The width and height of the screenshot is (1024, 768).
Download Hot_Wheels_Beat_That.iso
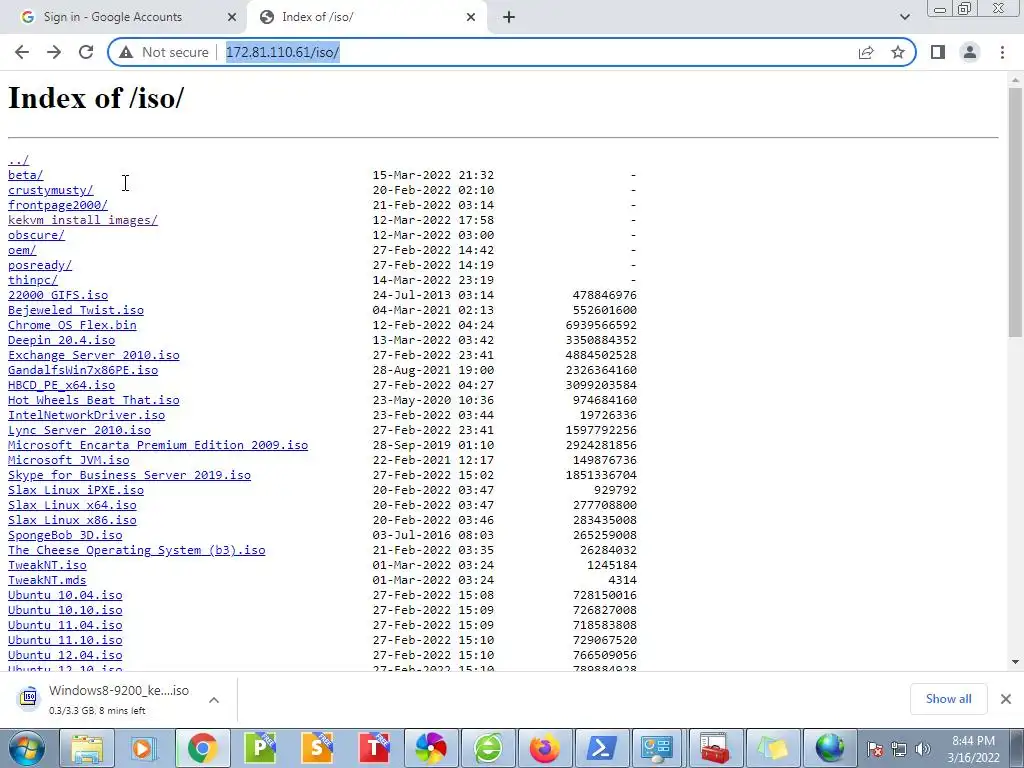pyautogui.click(x=93, y=400)
